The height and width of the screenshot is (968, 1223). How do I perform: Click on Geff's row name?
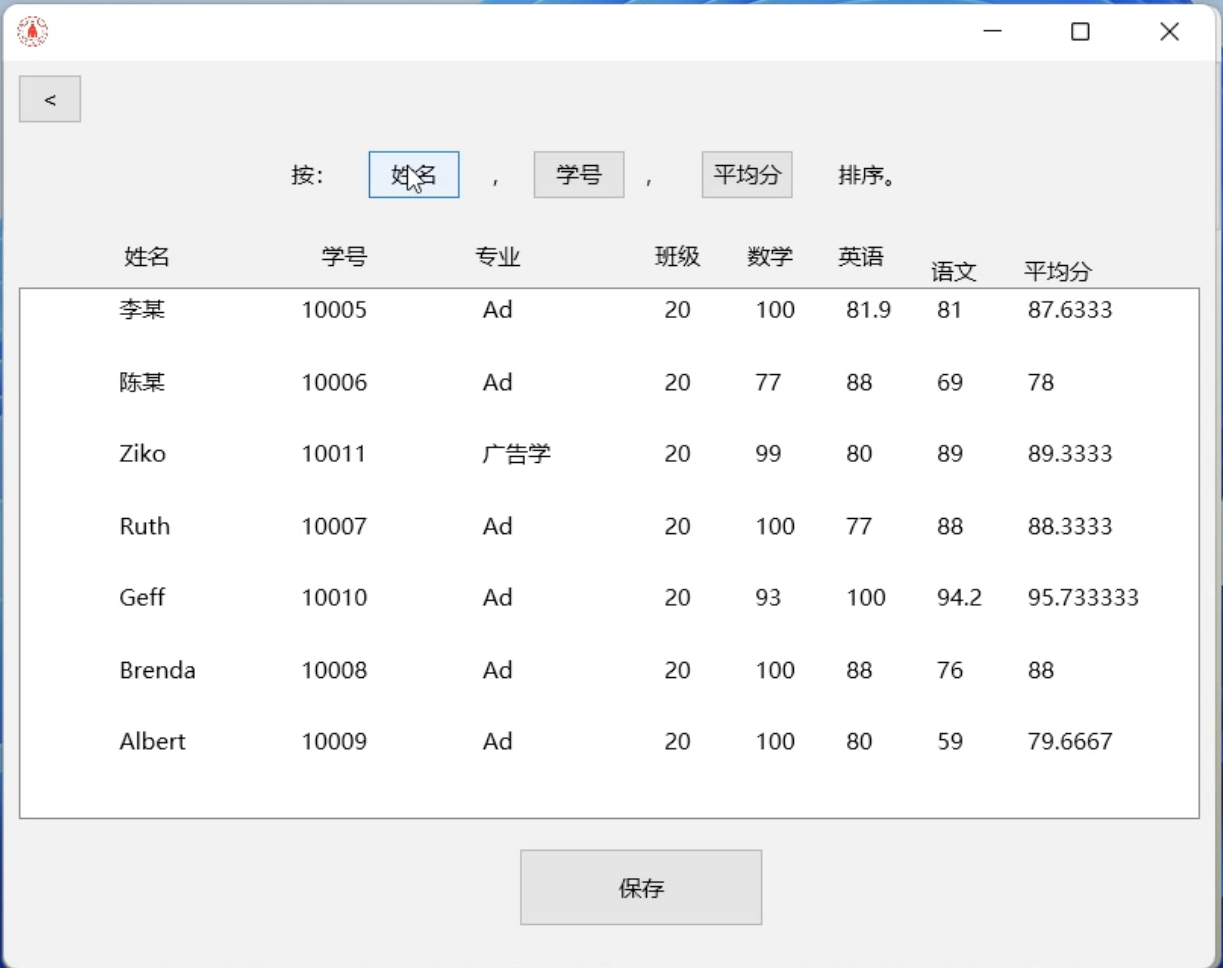(142, 598)
